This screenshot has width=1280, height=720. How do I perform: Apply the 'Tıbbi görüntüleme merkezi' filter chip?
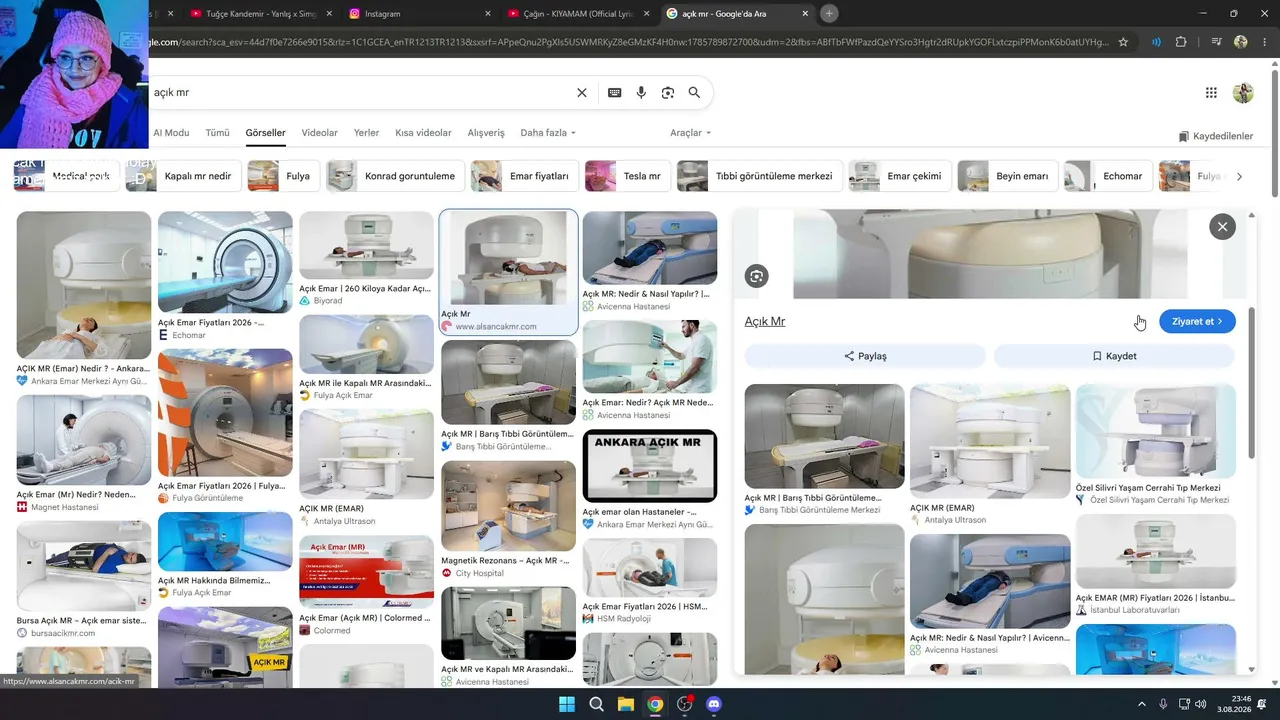pyautogui.click(x=760, y=176)
